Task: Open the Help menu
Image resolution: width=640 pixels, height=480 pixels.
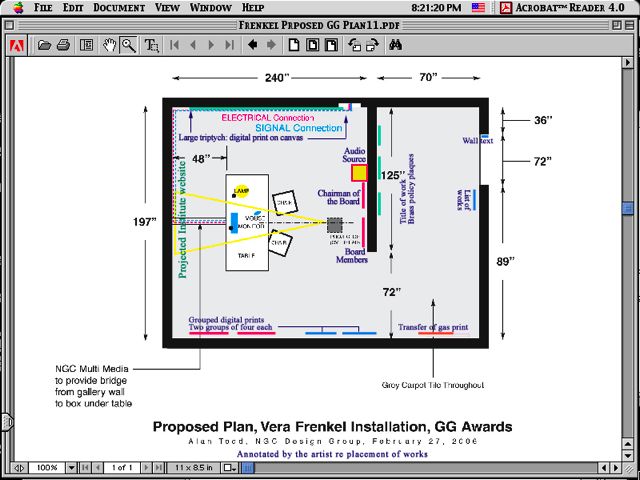Action: coord(253,7)
